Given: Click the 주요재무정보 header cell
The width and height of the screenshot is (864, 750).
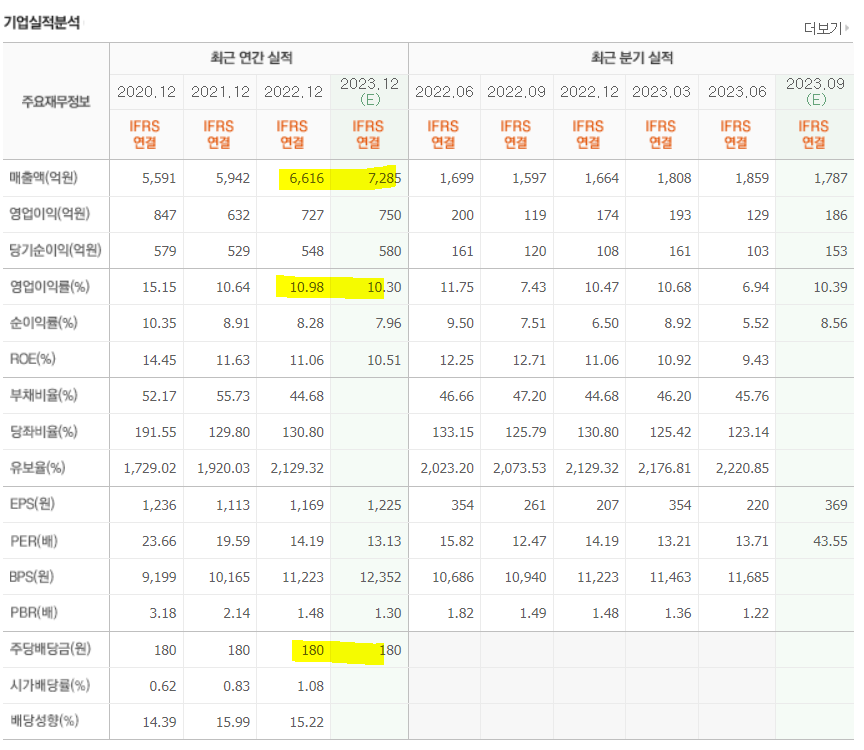Looking at the screenshot, I should point(56,101).
